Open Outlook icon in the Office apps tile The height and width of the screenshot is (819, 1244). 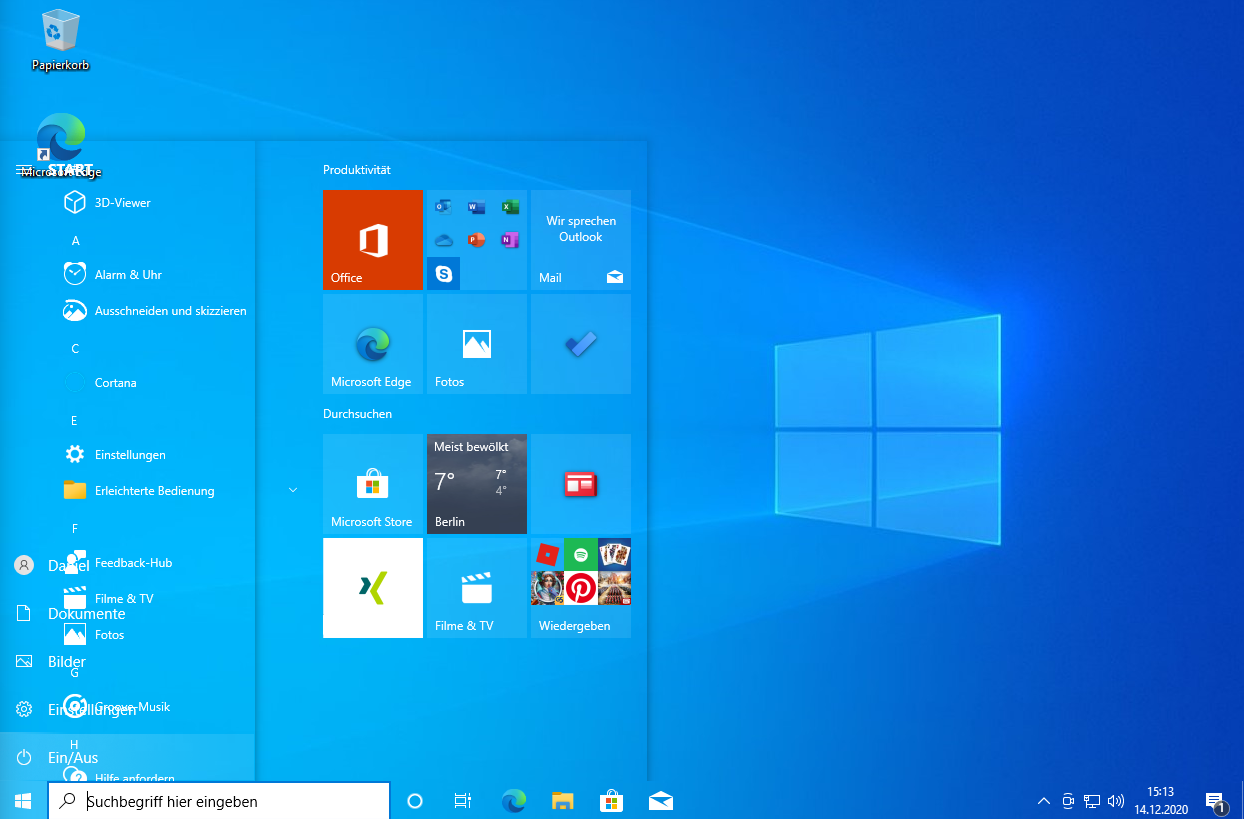tap(444, 207)
